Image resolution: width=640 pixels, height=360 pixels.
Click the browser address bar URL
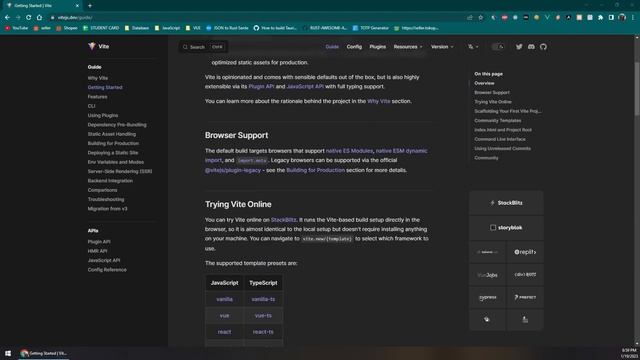click(x=75, y=18)
